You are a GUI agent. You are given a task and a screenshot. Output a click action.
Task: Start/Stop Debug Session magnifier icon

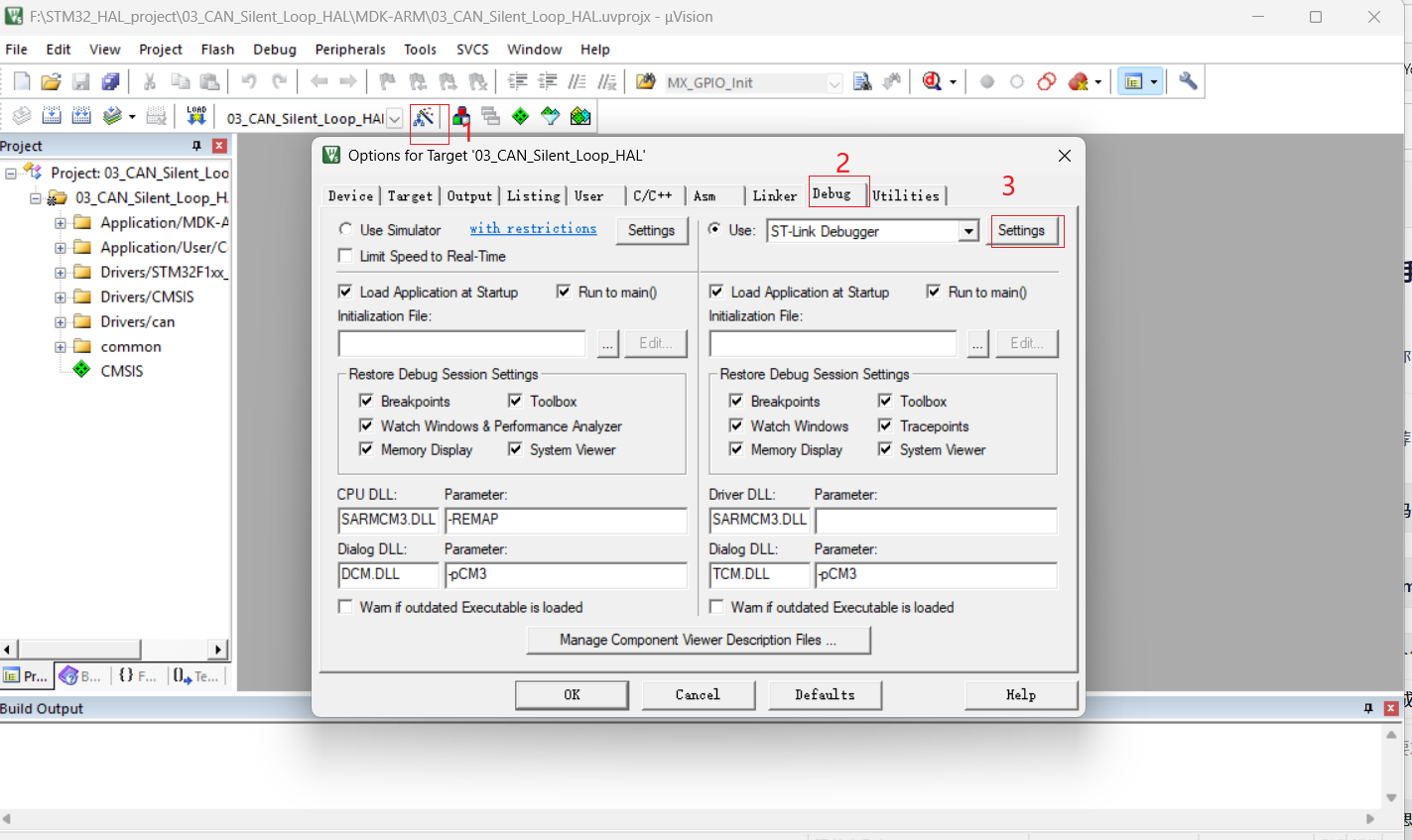932,82
